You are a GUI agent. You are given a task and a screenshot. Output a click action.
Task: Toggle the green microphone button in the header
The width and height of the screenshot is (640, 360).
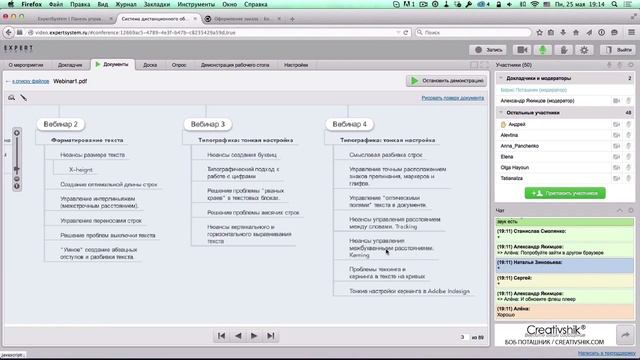[x=542, y=50]
